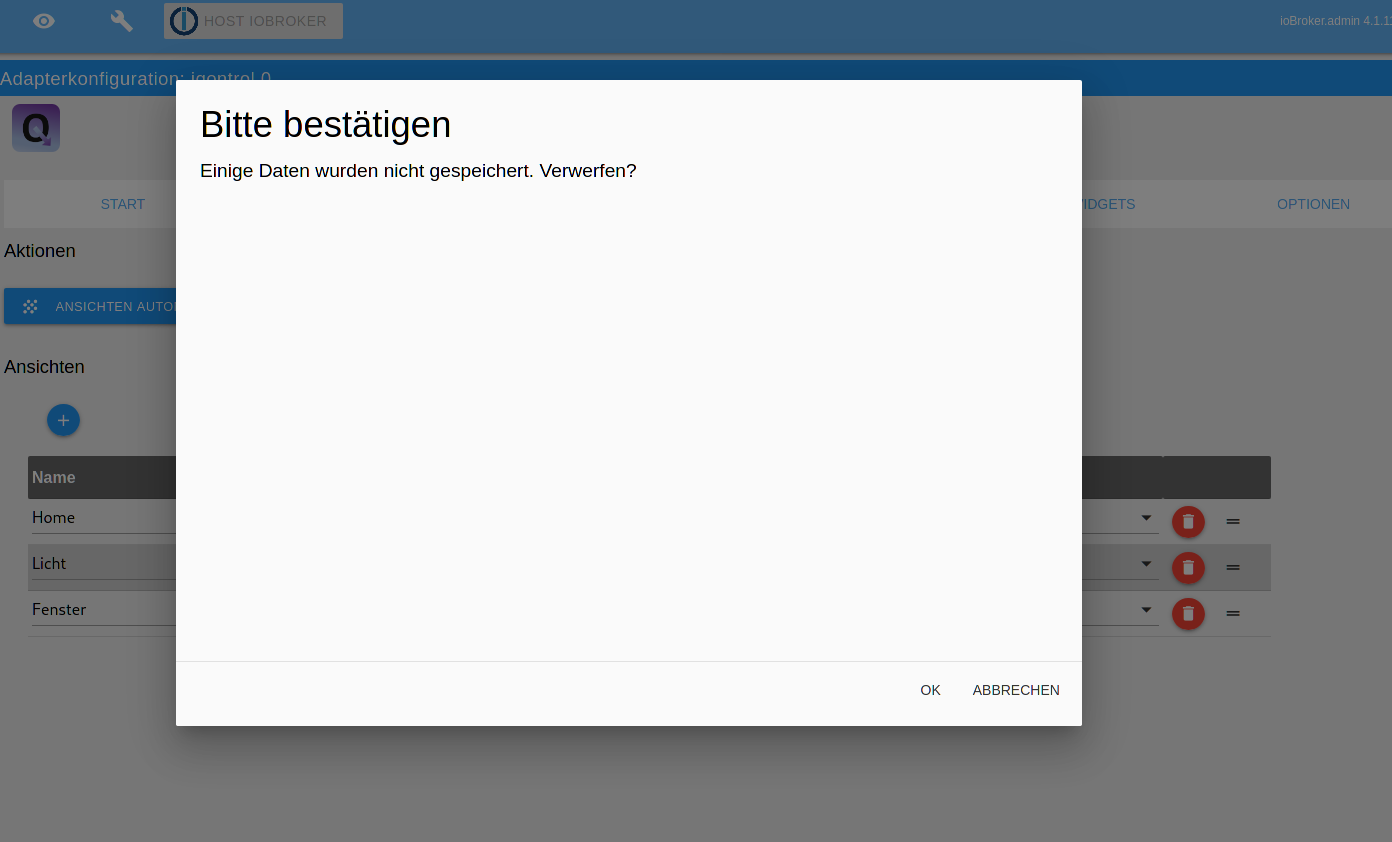Screen dimensions: 1392x842
Task: Edit the Home view name field
Action: (103, 518)
